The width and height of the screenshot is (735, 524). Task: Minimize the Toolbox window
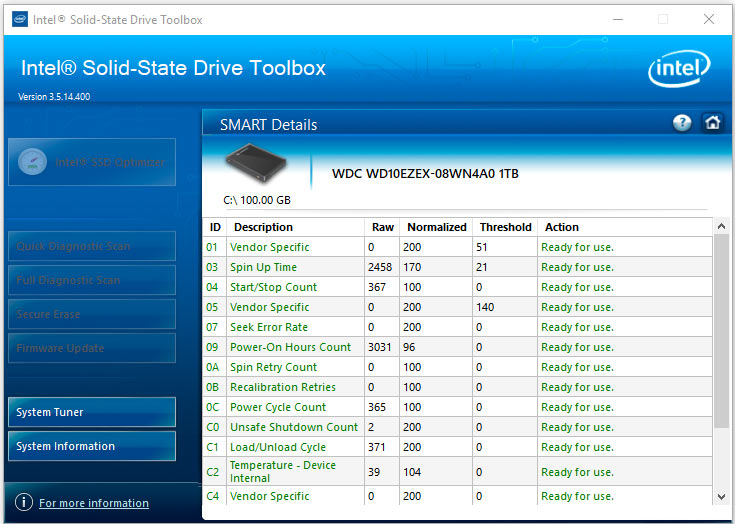pyautogui.click(x=618, y=19)
